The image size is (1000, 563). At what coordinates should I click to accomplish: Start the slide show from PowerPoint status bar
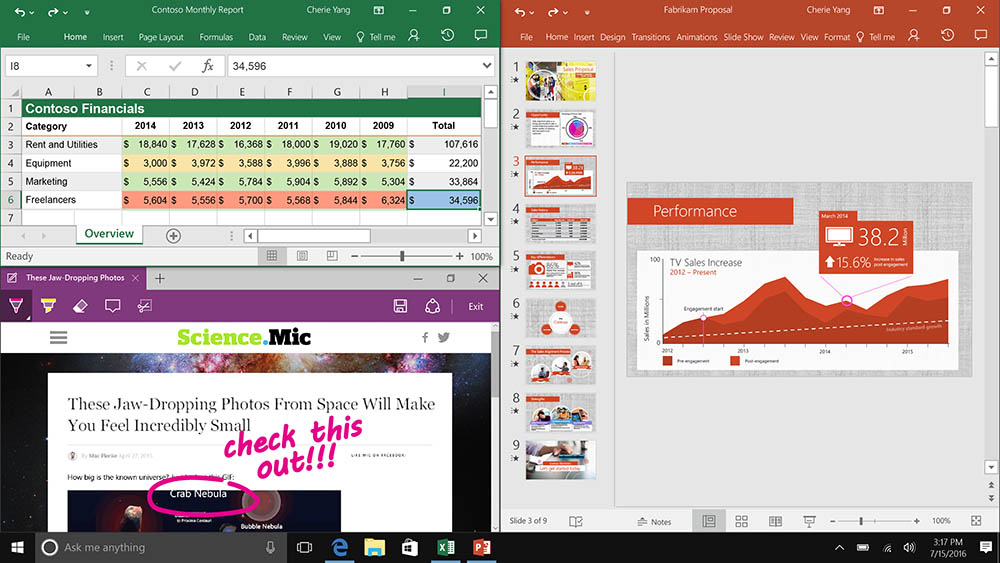[x=808, y=521]
